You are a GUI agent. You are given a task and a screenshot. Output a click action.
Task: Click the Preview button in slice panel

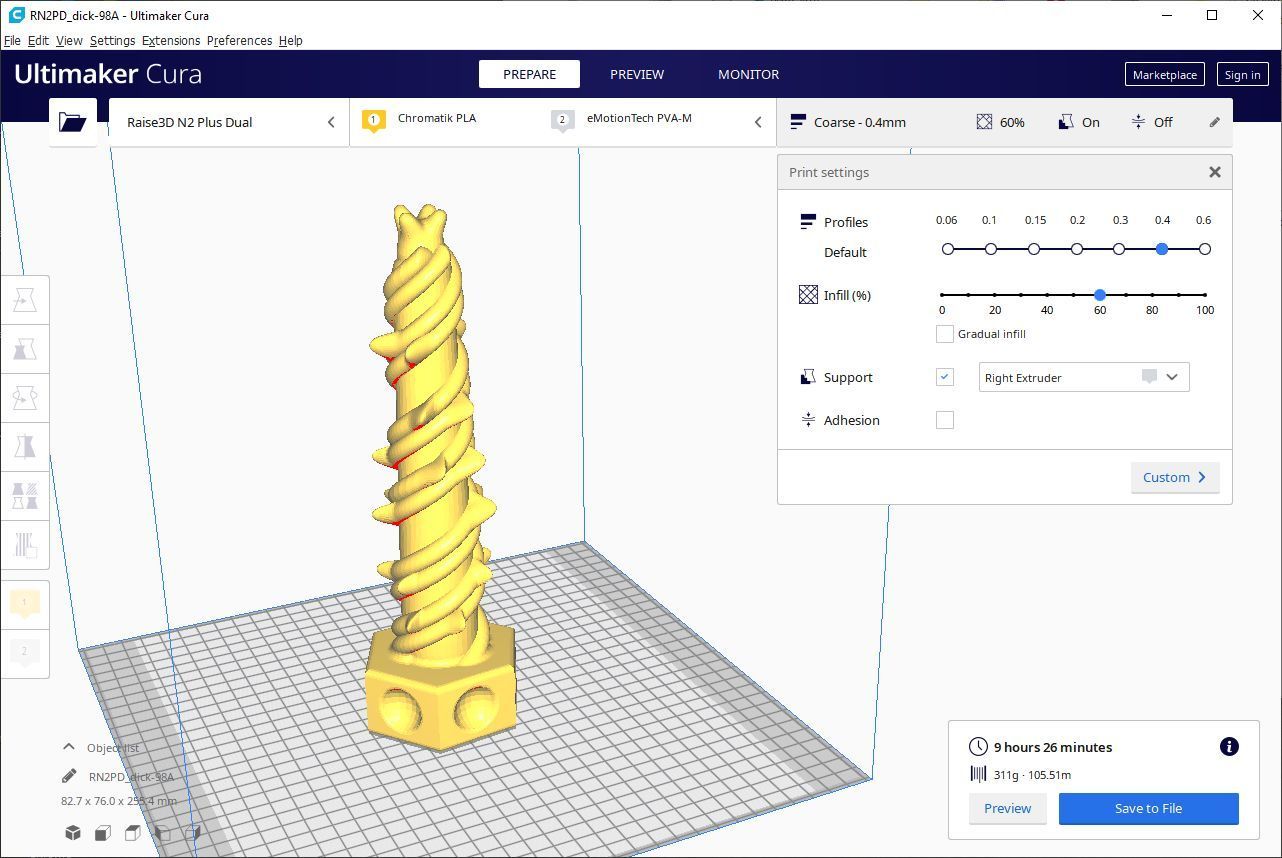point(1007,808)
